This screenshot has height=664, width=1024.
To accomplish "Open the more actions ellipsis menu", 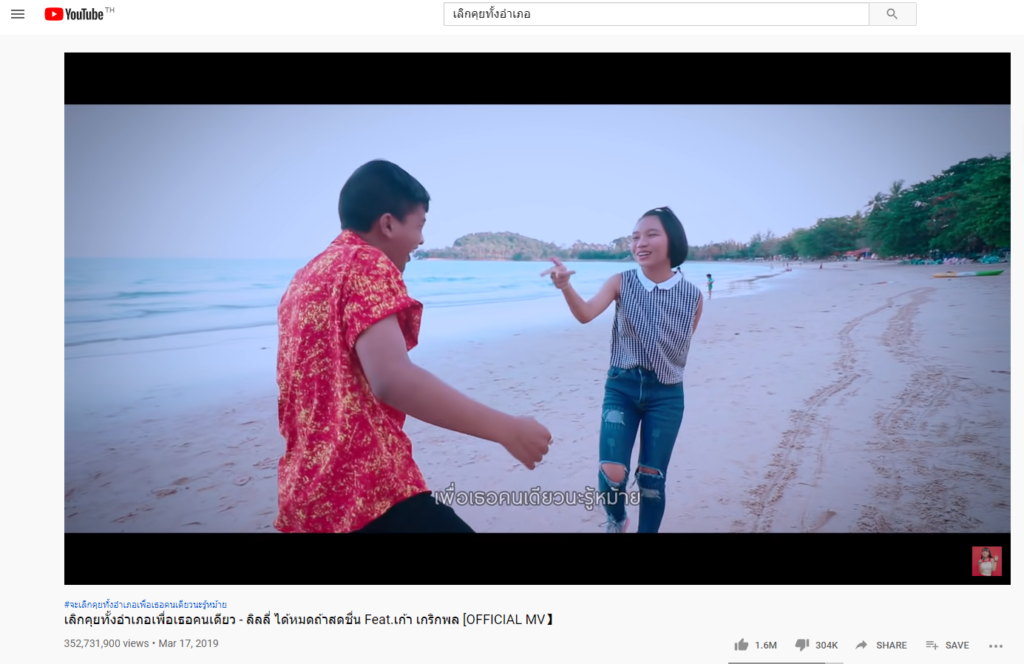I will (995, 646).
